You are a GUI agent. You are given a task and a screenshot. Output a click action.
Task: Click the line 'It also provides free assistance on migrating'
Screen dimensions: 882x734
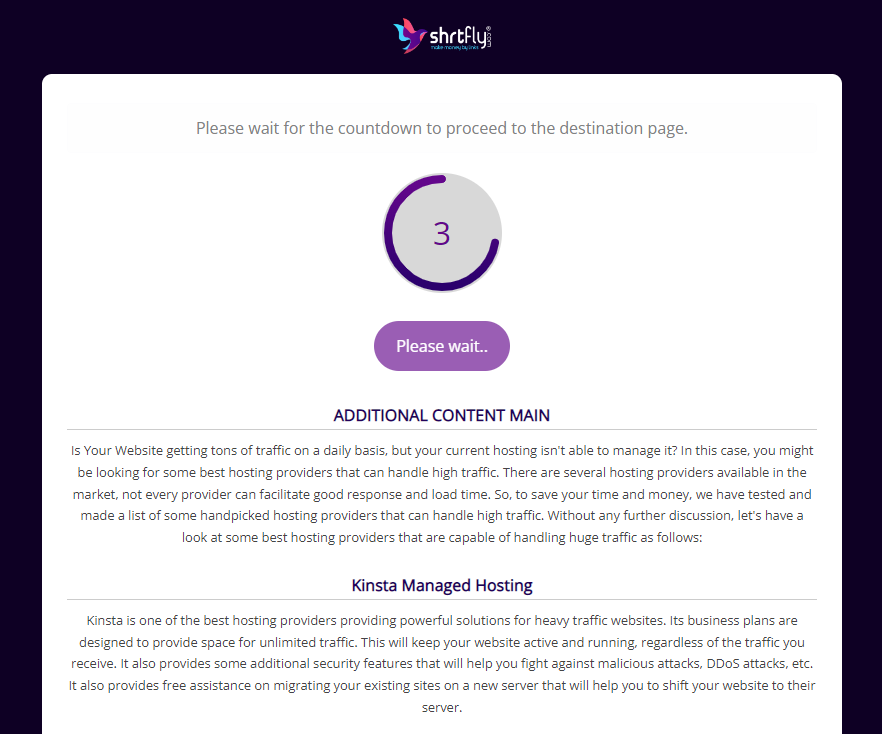442,686
